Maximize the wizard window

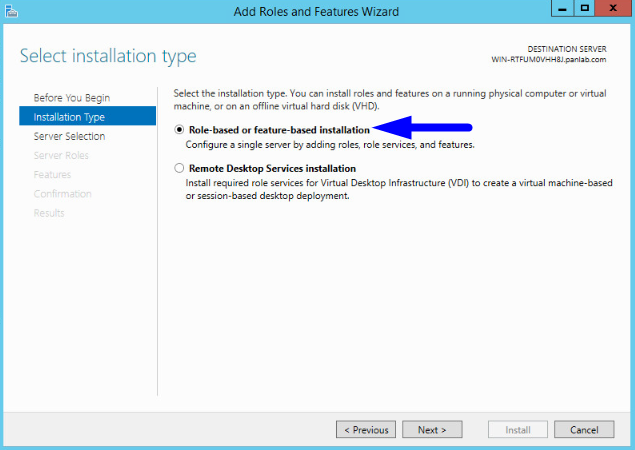coord(584,10)
